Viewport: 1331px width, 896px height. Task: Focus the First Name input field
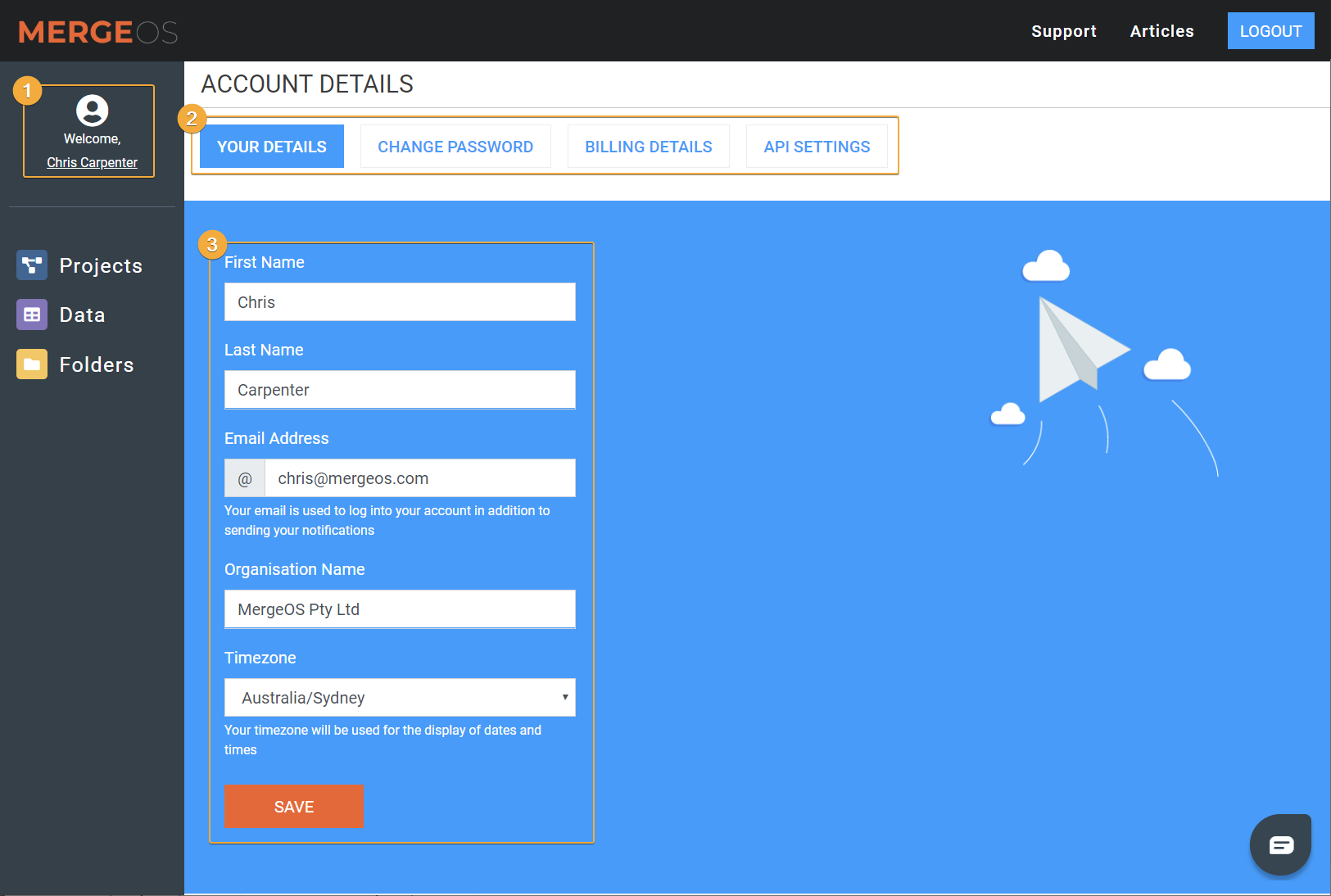tap(400, 302)
